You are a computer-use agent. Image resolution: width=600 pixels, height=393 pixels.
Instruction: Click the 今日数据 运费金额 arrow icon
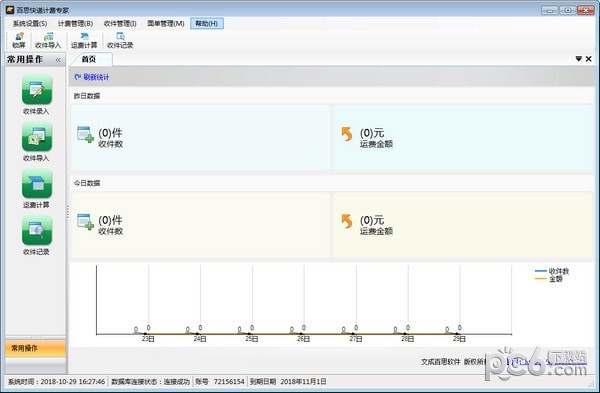tap(347, 221)
